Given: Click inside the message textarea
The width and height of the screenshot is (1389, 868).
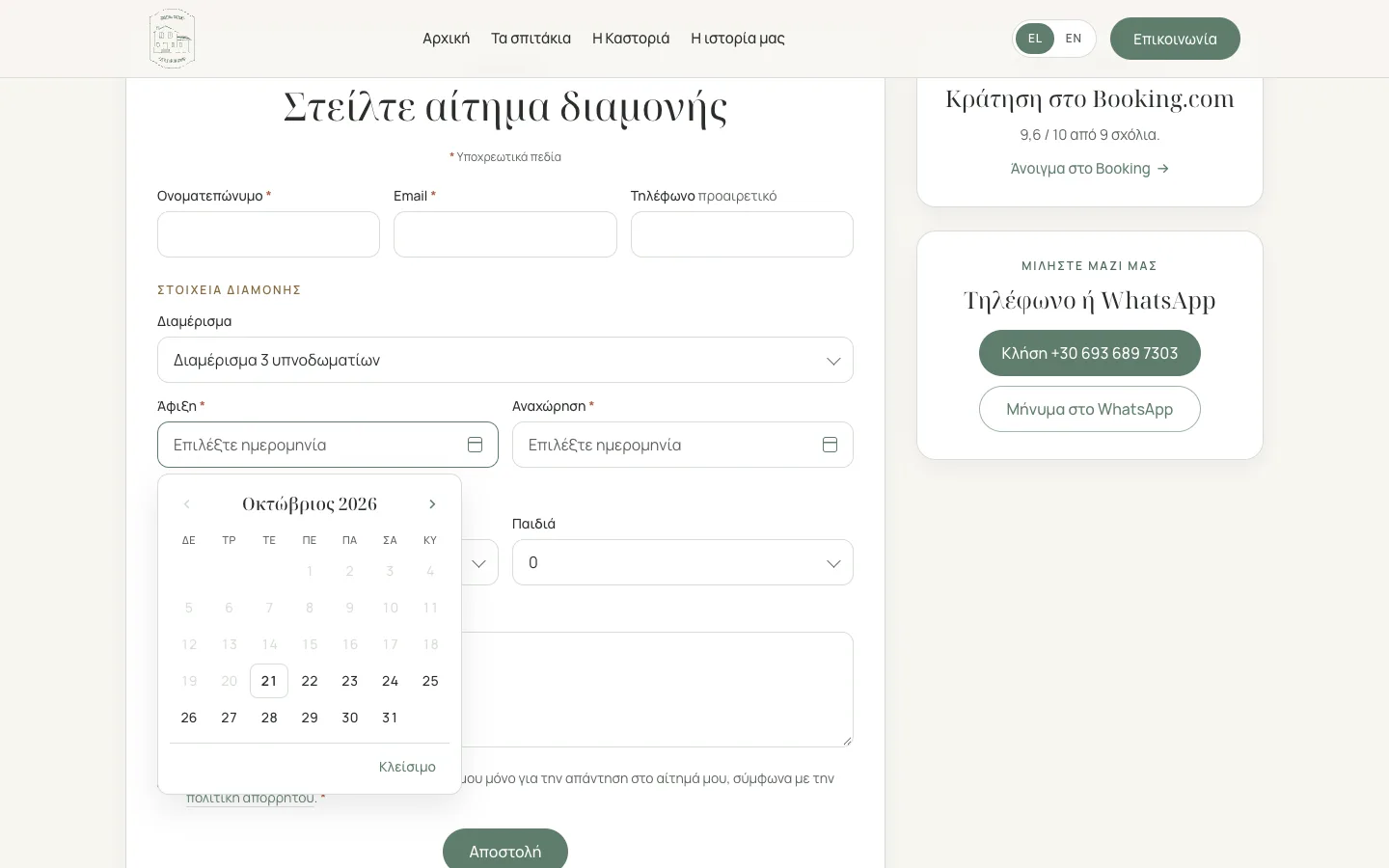Looking at the screenshot, I should 657,690.
